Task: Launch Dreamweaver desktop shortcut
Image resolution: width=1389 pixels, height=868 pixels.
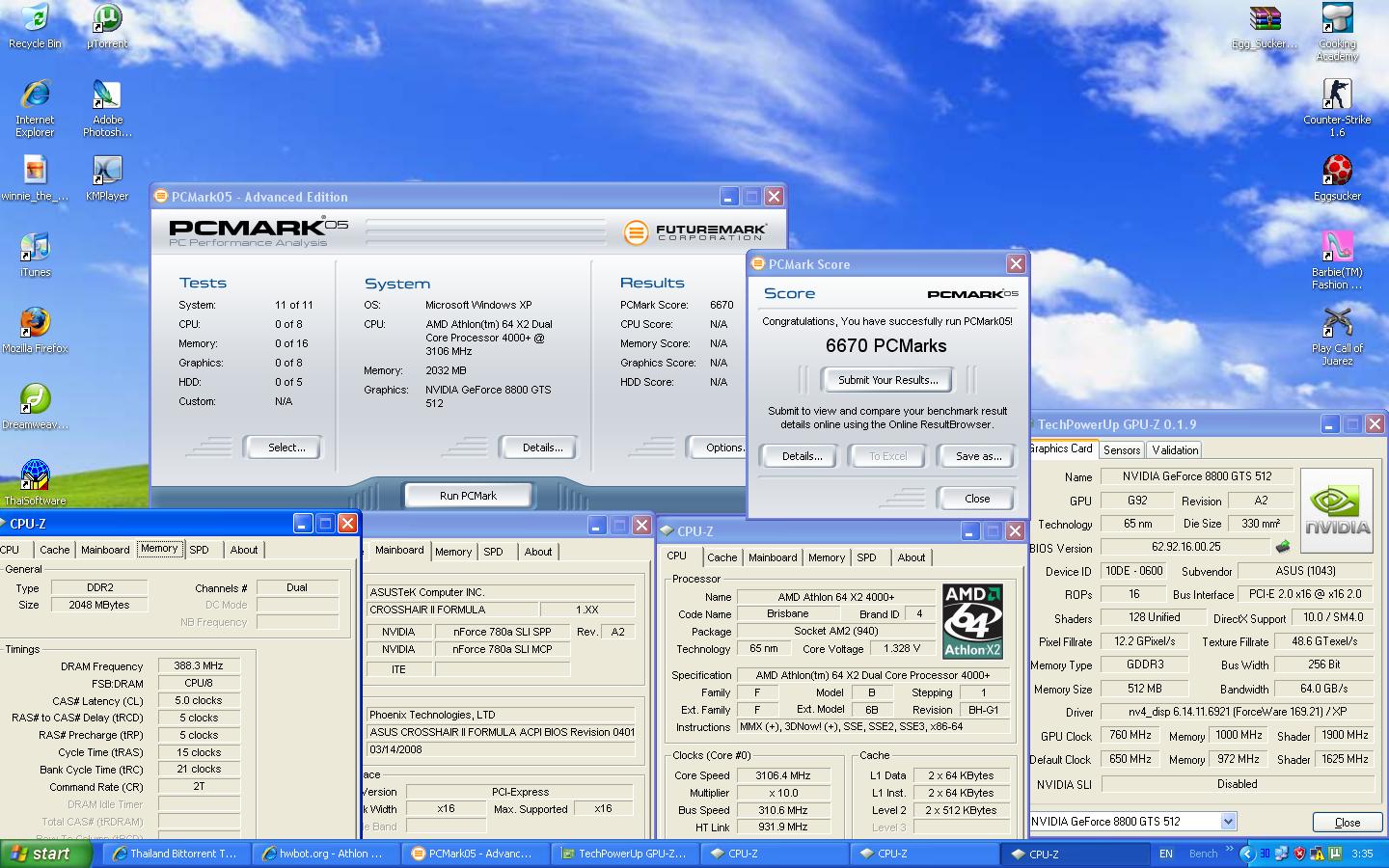Action: [35, 407]
